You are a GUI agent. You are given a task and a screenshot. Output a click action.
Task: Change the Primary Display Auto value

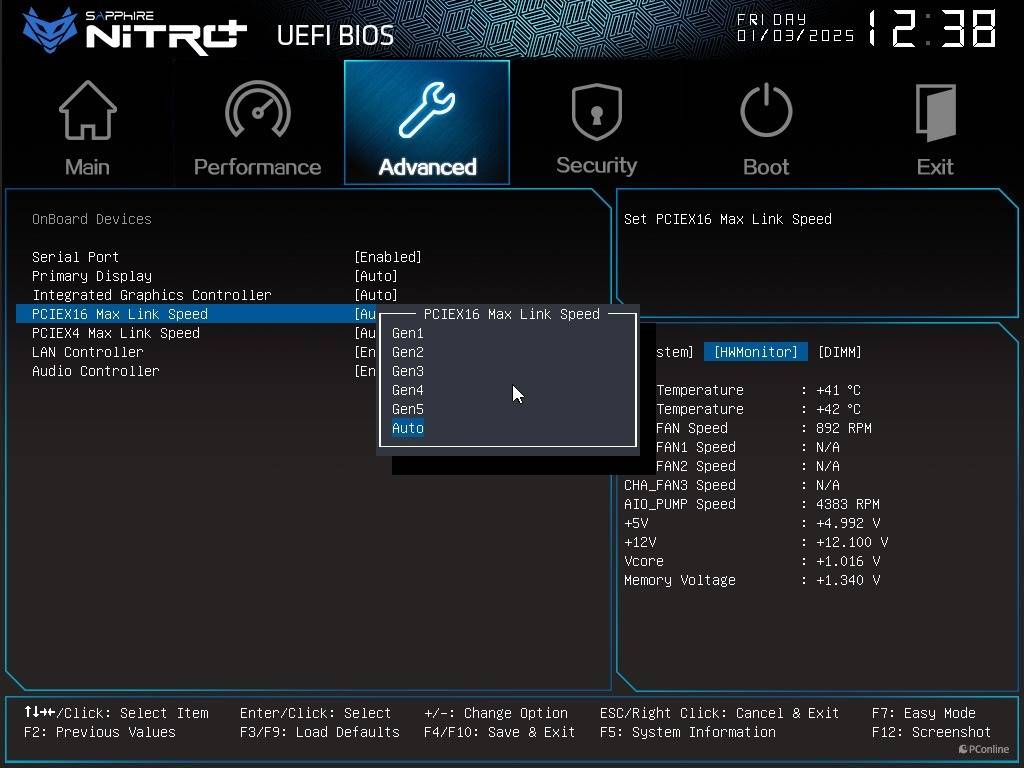tap(376, 276)
